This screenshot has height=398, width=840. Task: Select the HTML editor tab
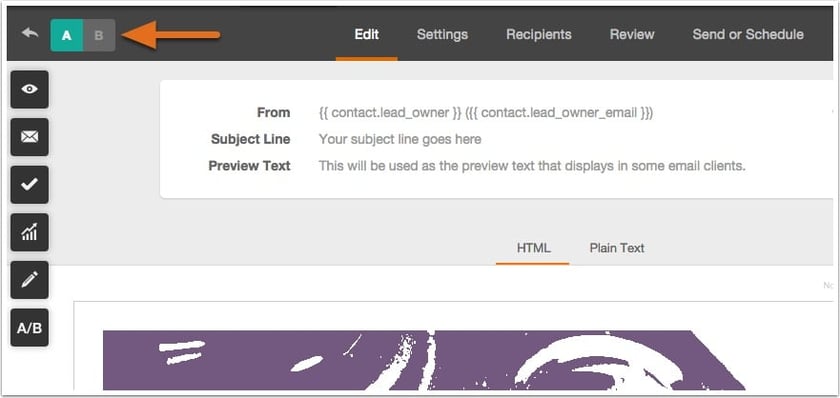click(534, 248)
